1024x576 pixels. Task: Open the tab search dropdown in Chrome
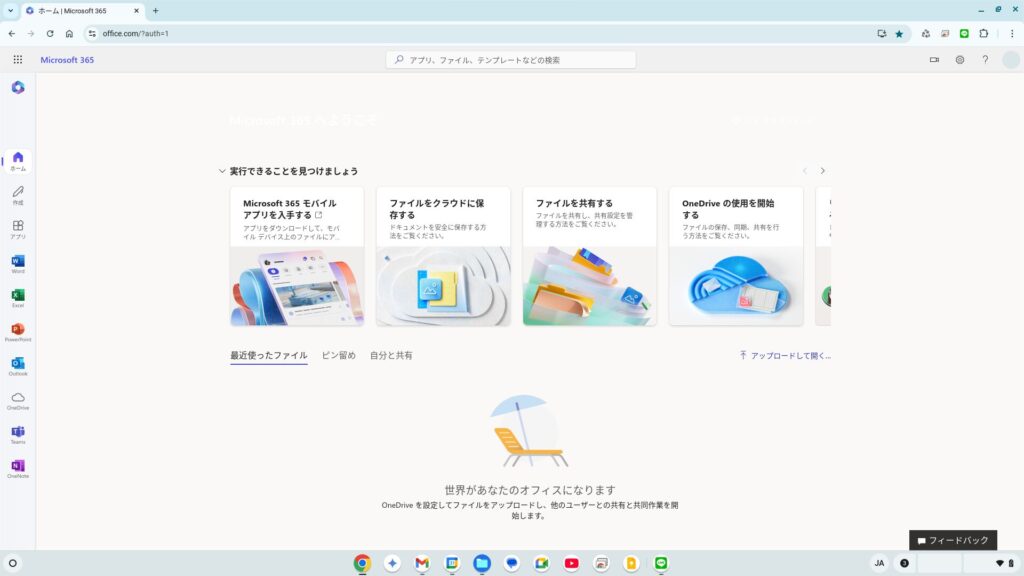(10, 10)
